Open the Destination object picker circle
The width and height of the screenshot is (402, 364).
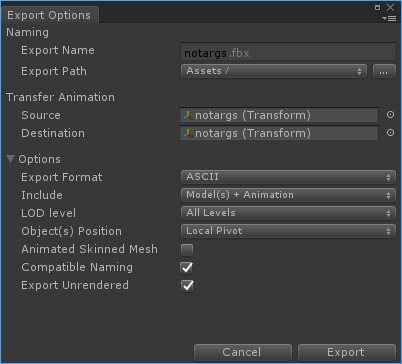pos(390,133)
